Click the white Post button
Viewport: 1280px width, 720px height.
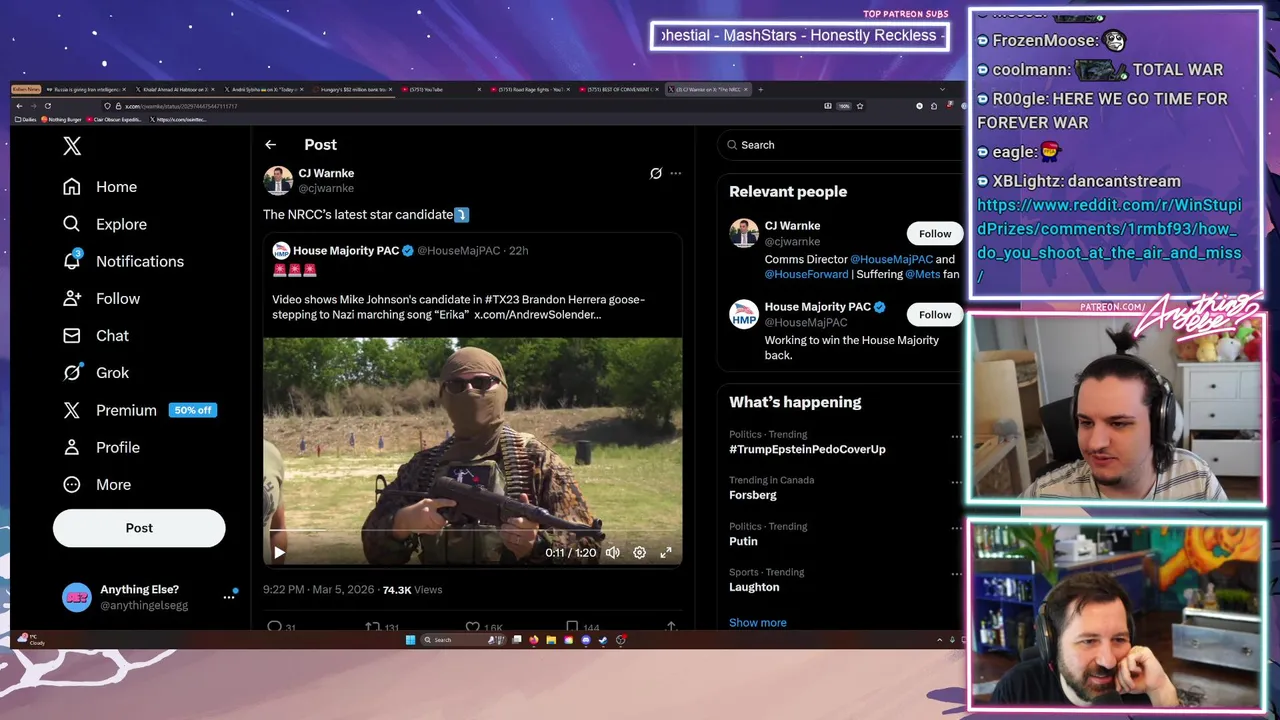(x=139, y=528)
